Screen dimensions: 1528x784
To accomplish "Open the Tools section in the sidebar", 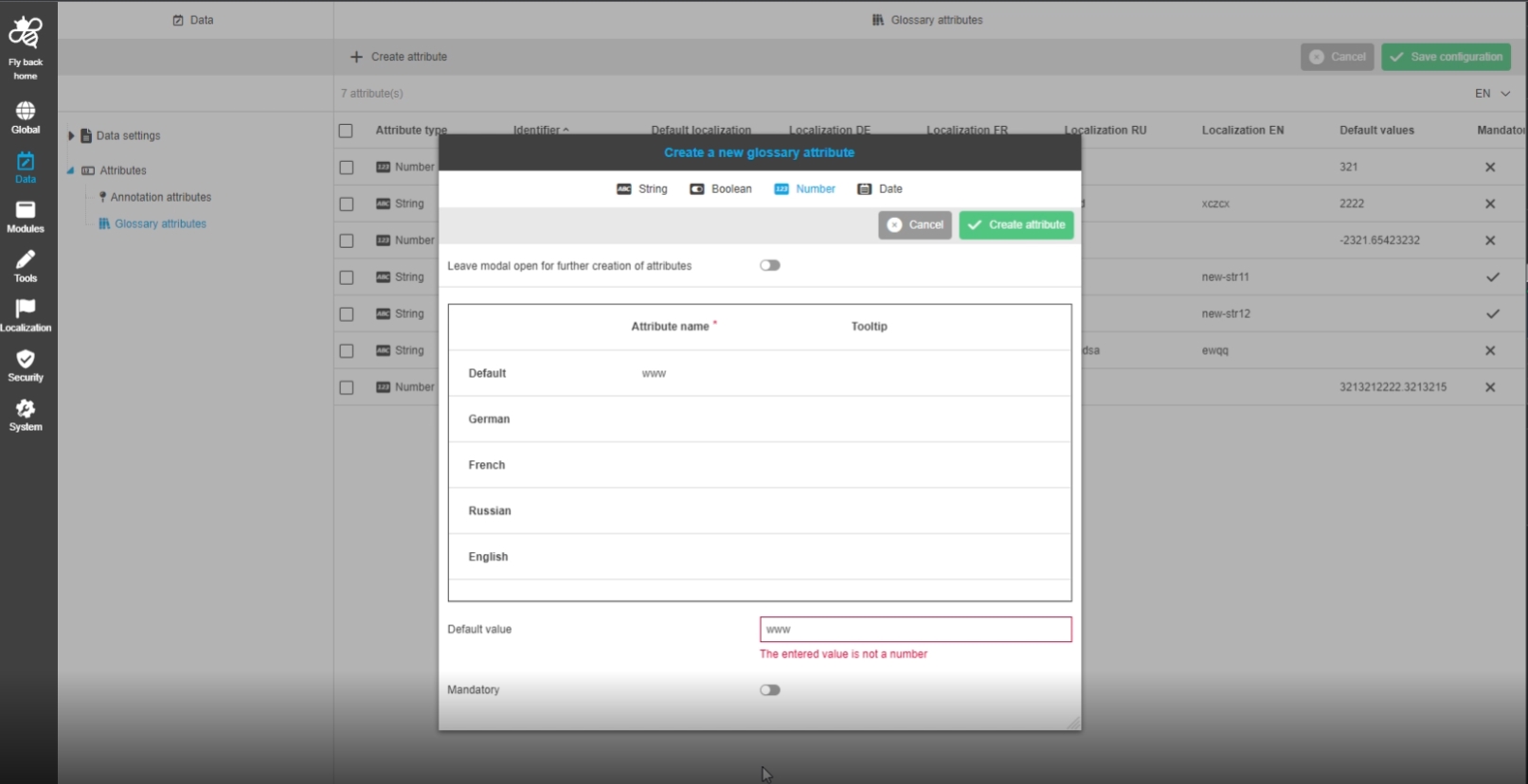I will pos(26,267).
